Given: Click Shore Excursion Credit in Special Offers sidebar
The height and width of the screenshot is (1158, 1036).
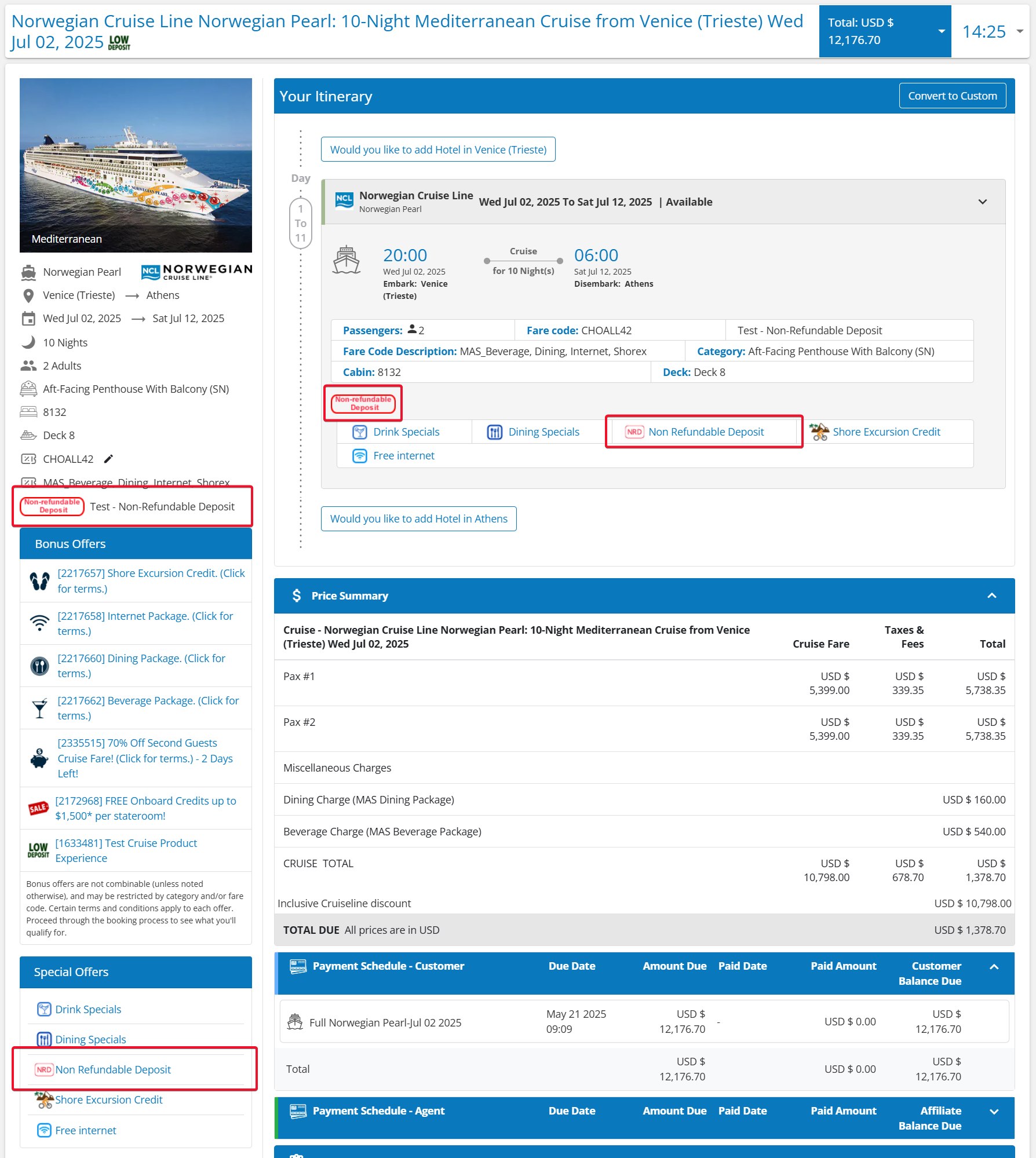Looking at the screenshot, I should coord(109,1099).
